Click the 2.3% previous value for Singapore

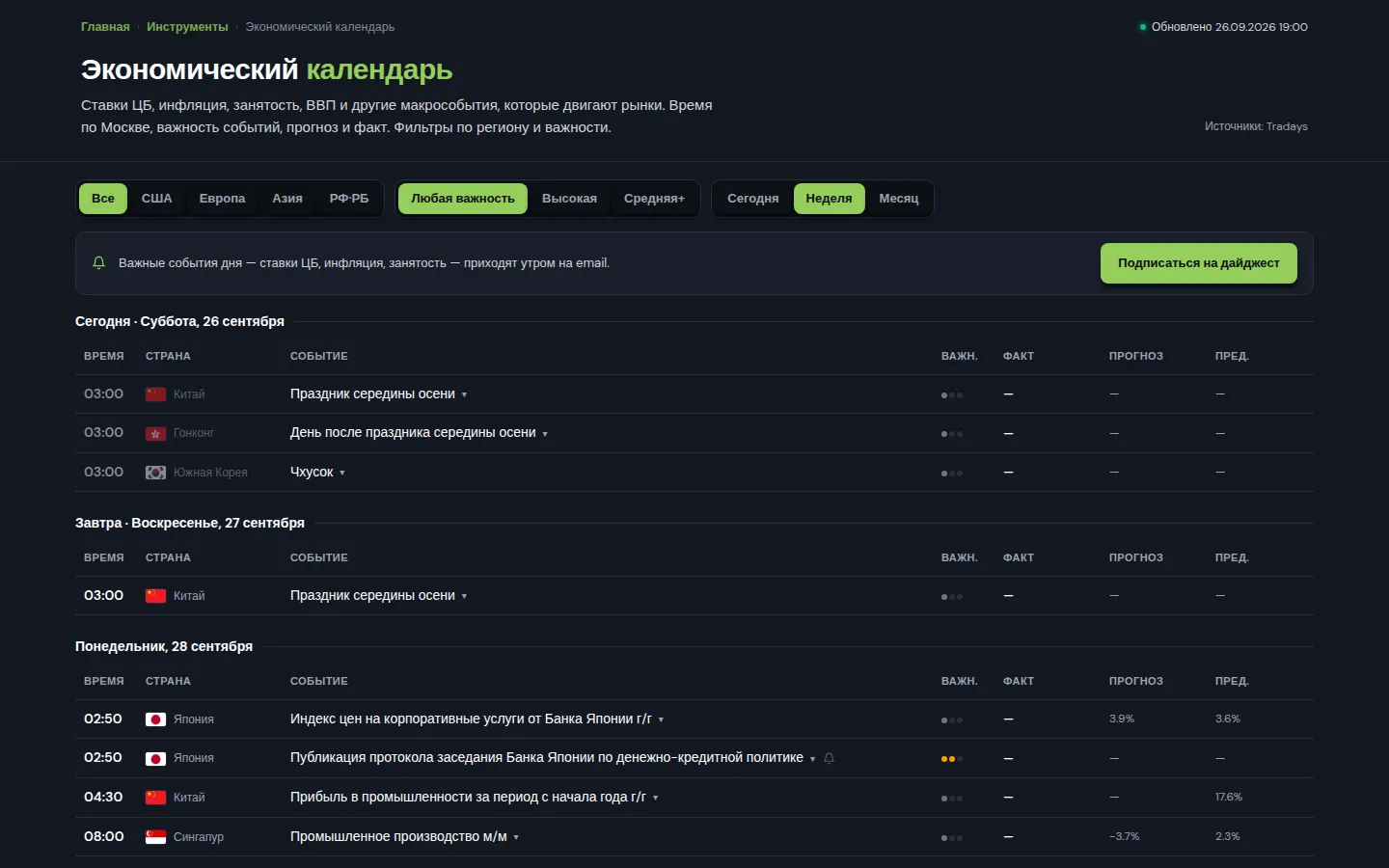tap(1228, 837)
